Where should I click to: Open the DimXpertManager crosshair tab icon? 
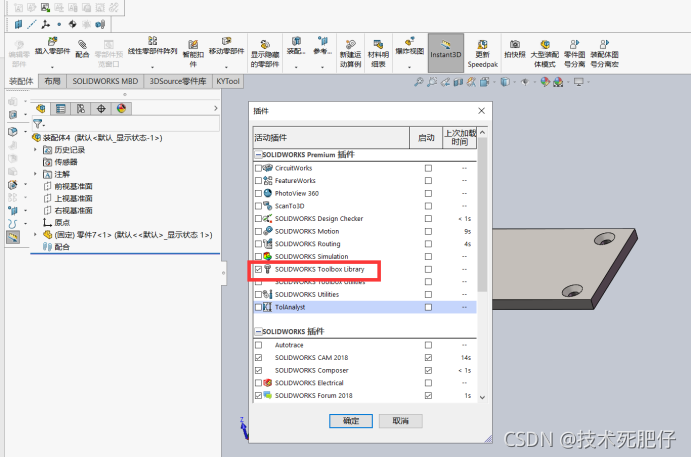coord(101,109)
